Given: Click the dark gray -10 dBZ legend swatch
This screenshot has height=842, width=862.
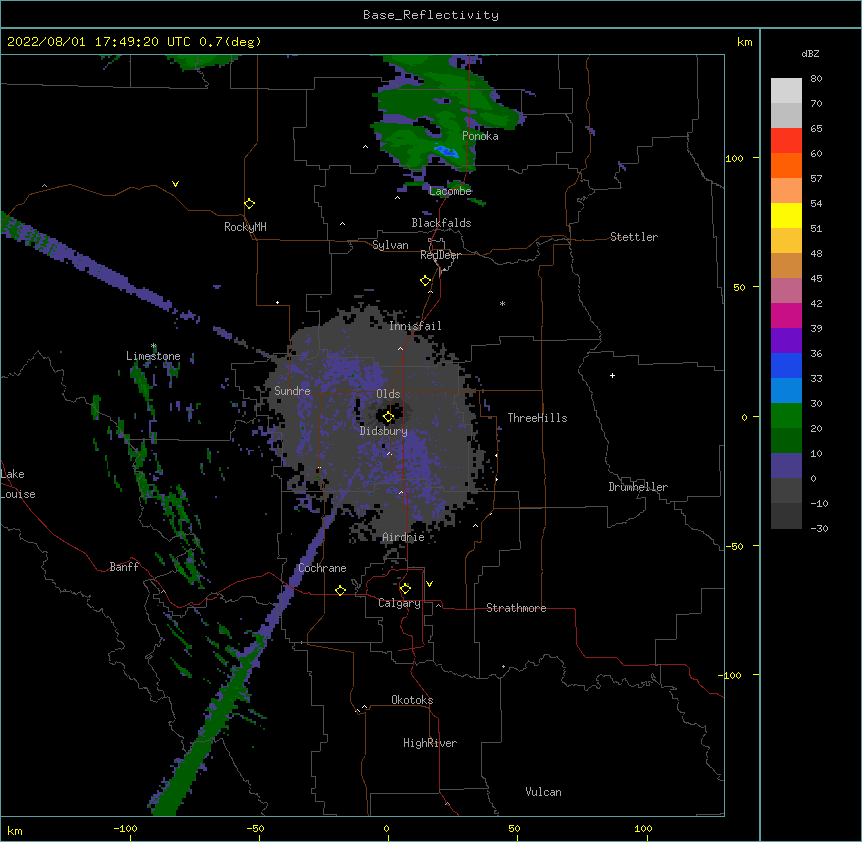Looking at the screenshot, I should pyautogui.click(x=786, y=516).
